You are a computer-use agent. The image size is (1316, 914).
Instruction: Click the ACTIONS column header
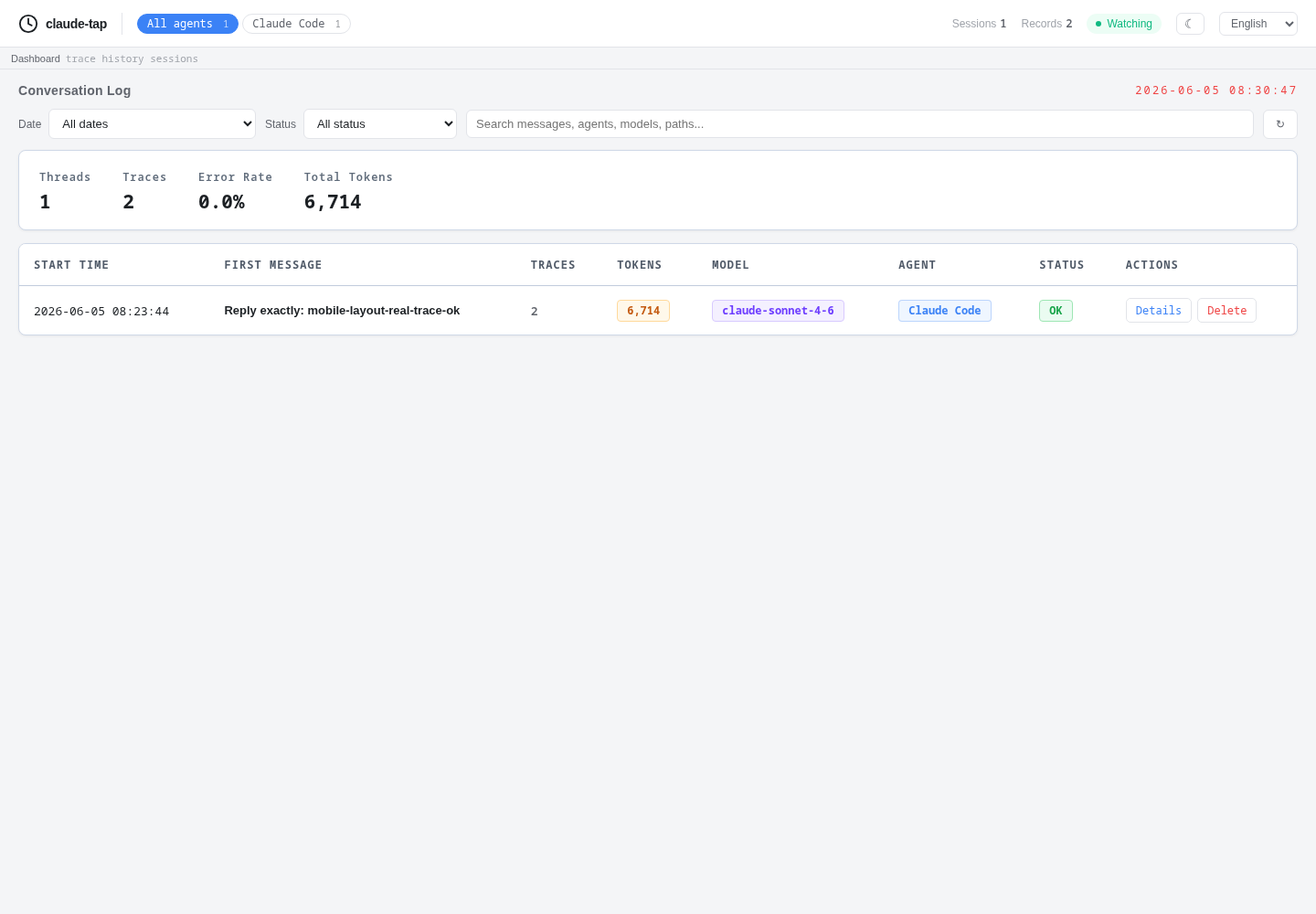1151,265
